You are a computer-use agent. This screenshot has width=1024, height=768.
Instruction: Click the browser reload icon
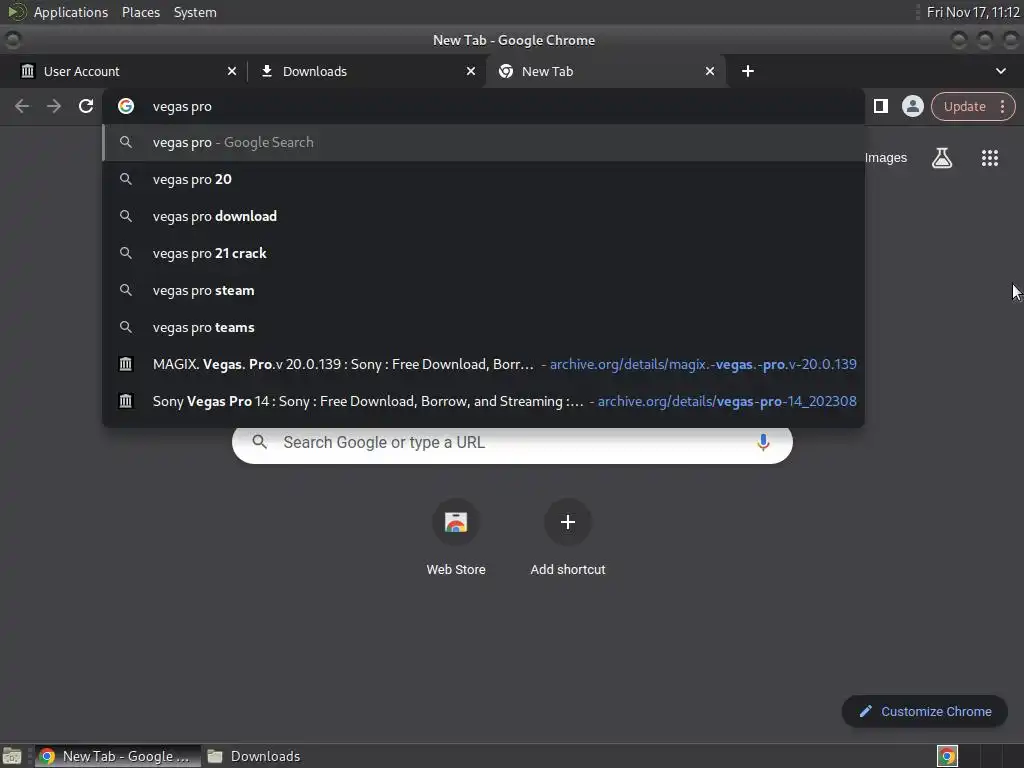tap(86, 106)
